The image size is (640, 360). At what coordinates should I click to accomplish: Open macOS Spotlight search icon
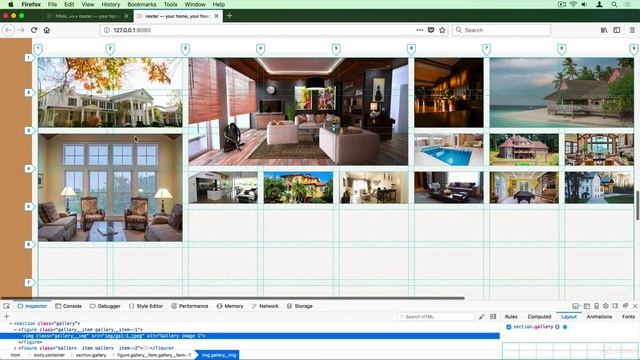(614, 4)
